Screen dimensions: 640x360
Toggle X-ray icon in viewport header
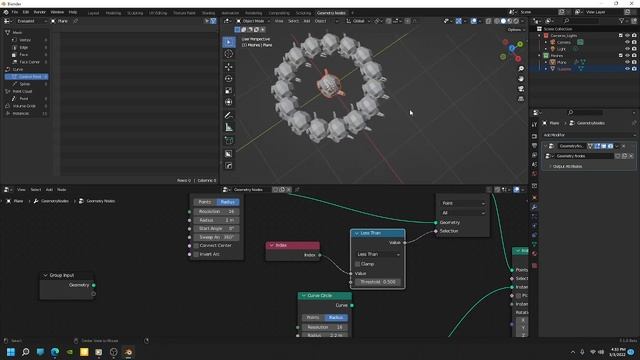coord(489,21)
